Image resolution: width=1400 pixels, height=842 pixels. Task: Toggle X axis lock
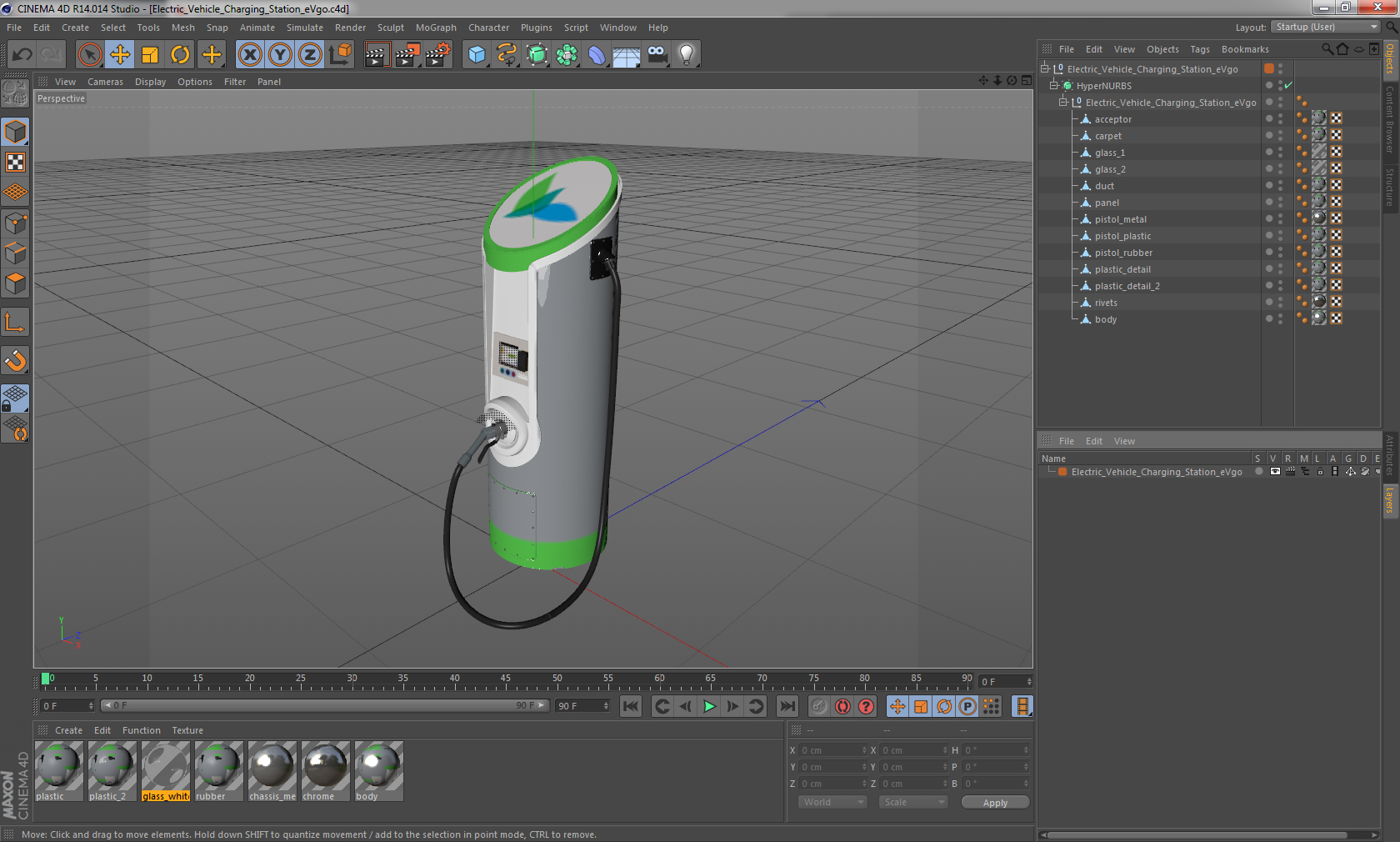click(x=250, y=55)
